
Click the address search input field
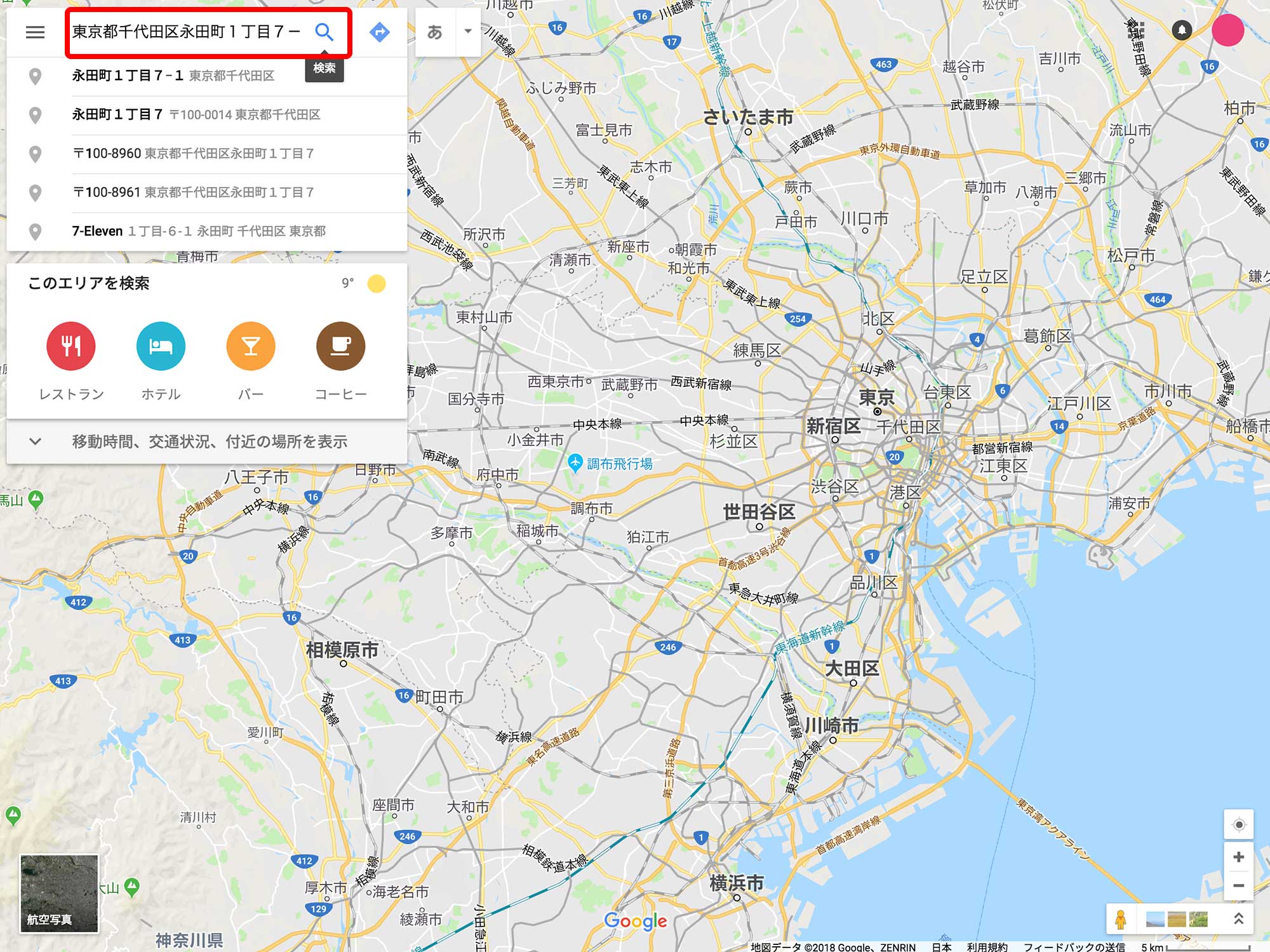[x=187, y=32]
